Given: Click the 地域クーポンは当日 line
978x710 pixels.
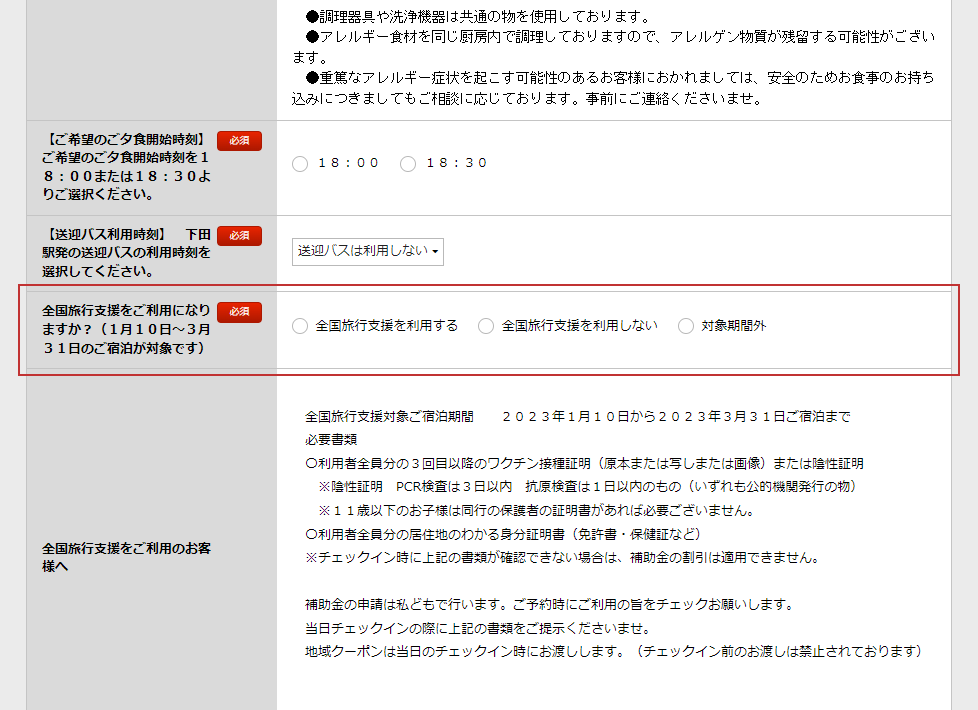Looking at the screenshot, I should (614, 651).
